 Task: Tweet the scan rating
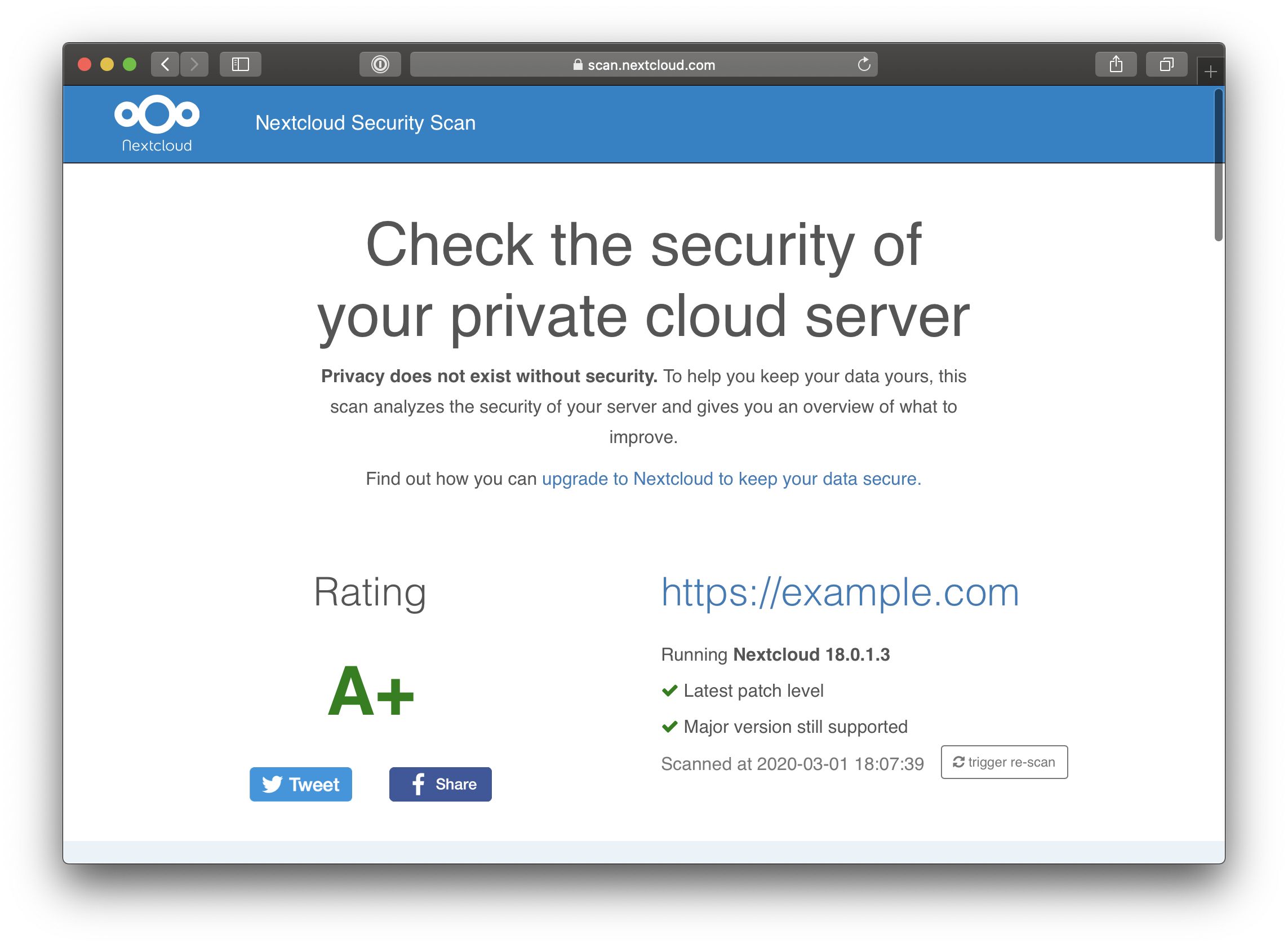(301, 784)
